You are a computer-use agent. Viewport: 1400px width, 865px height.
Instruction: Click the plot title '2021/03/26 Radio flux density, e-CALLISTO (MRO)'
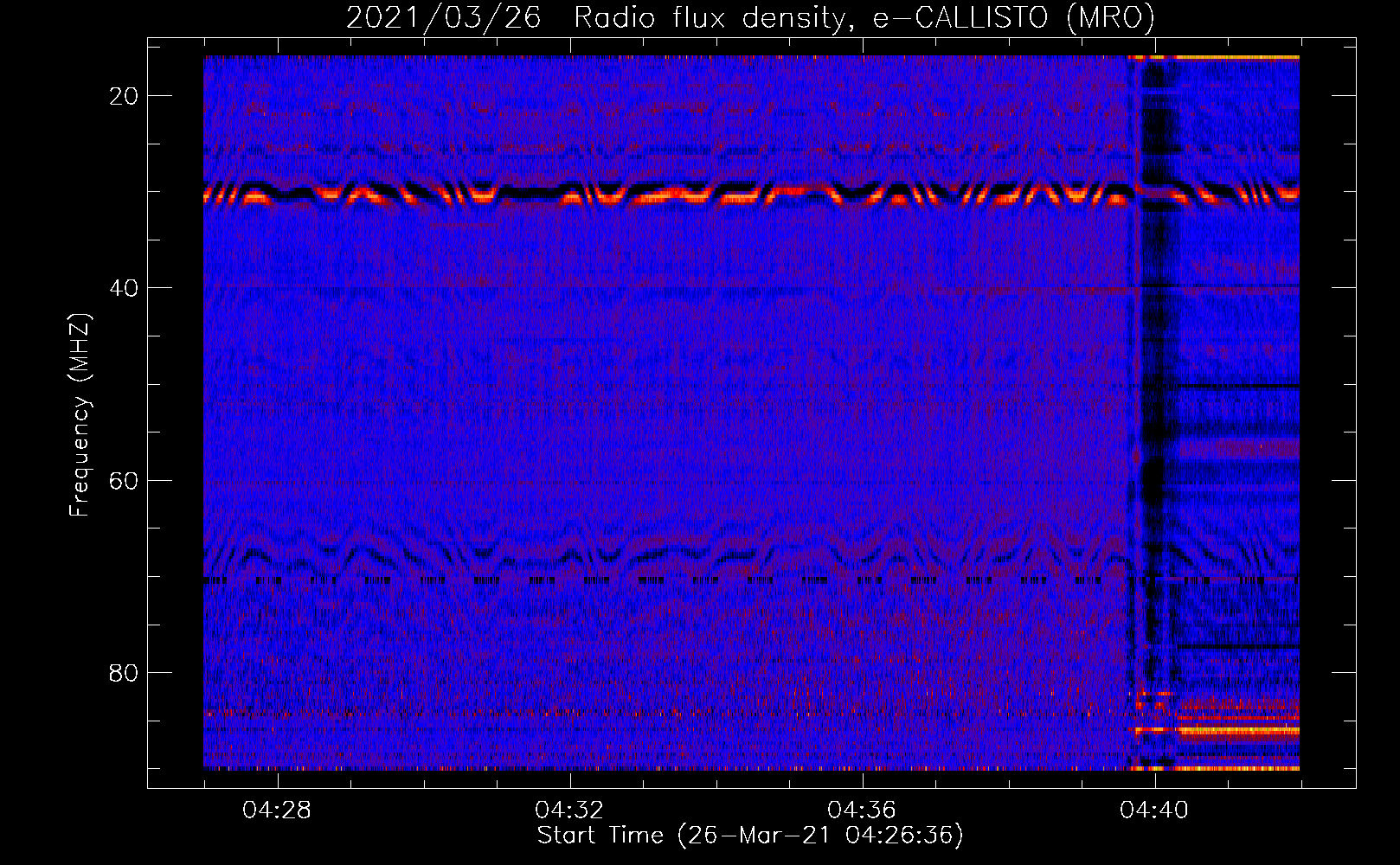[750, 17]
